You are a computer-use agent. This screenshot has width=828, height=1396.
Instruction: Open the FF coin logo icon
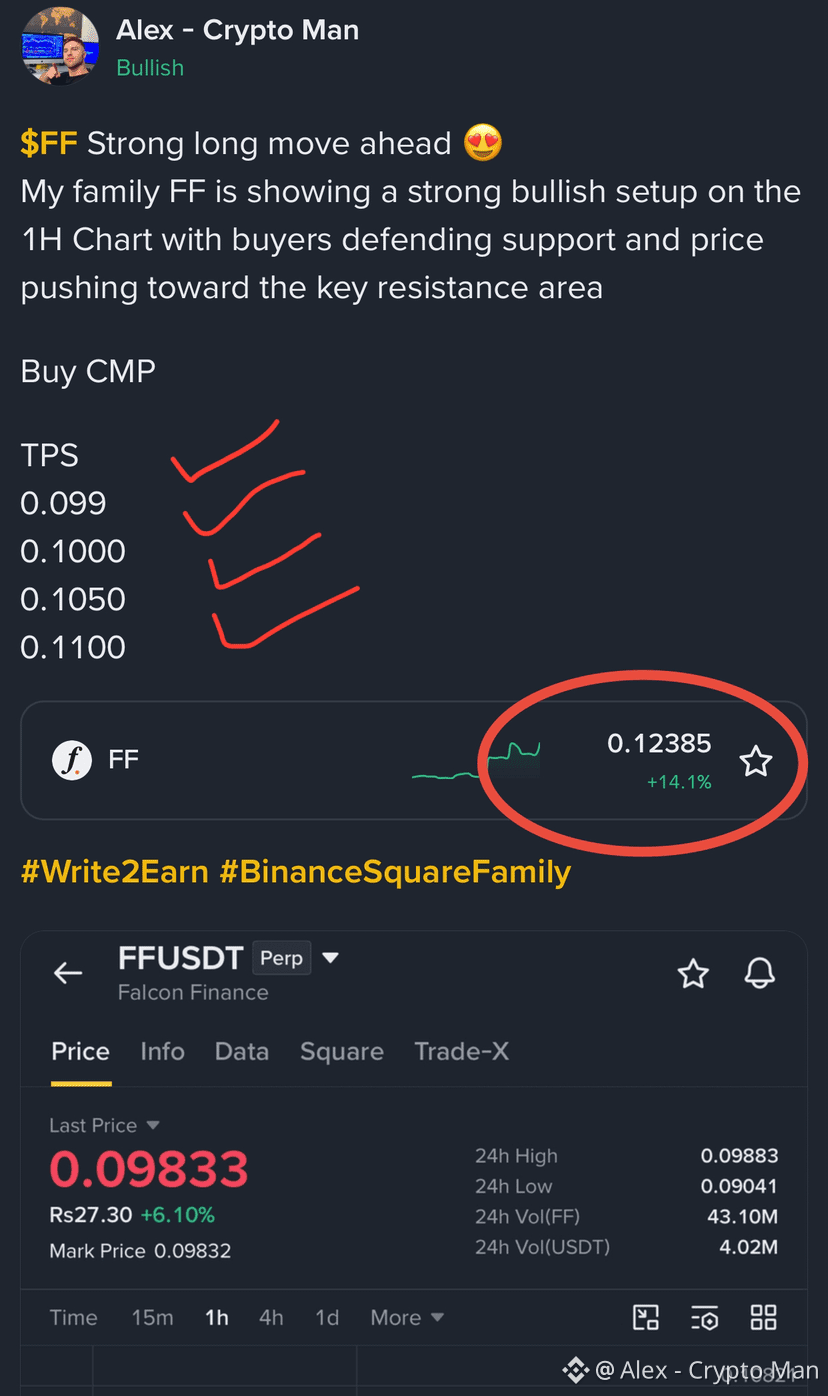point(72,761)
